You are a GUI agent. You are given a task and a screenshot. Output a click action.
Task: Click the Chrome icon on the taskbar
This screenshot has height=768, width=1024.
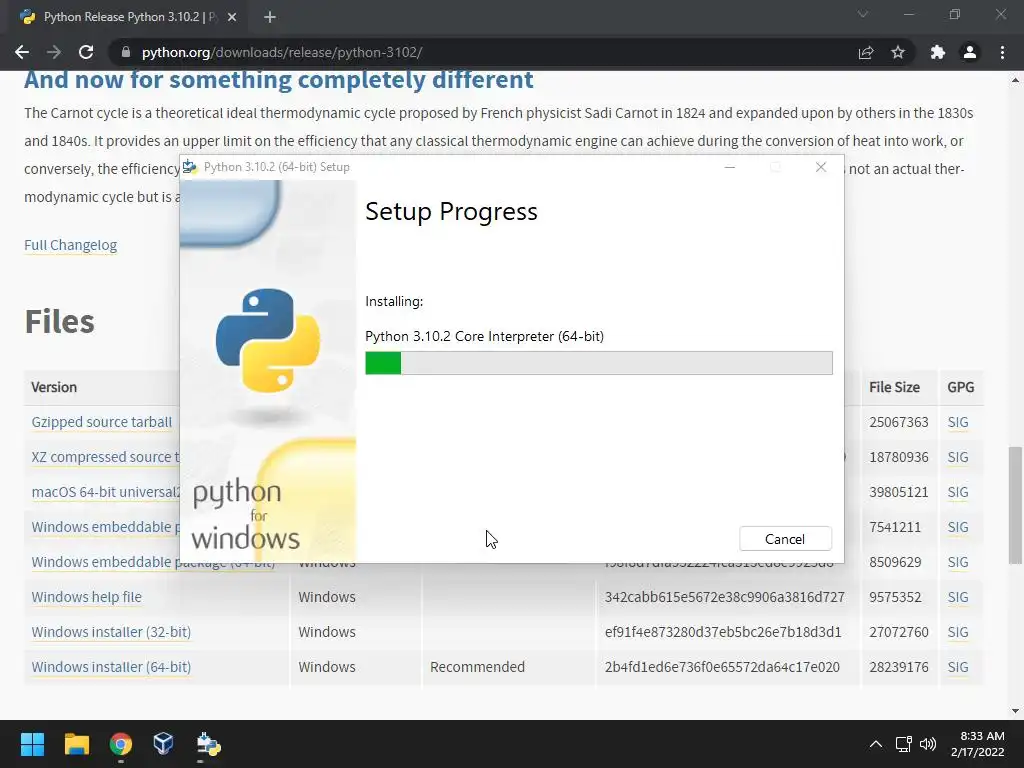[x=121, y=744]
